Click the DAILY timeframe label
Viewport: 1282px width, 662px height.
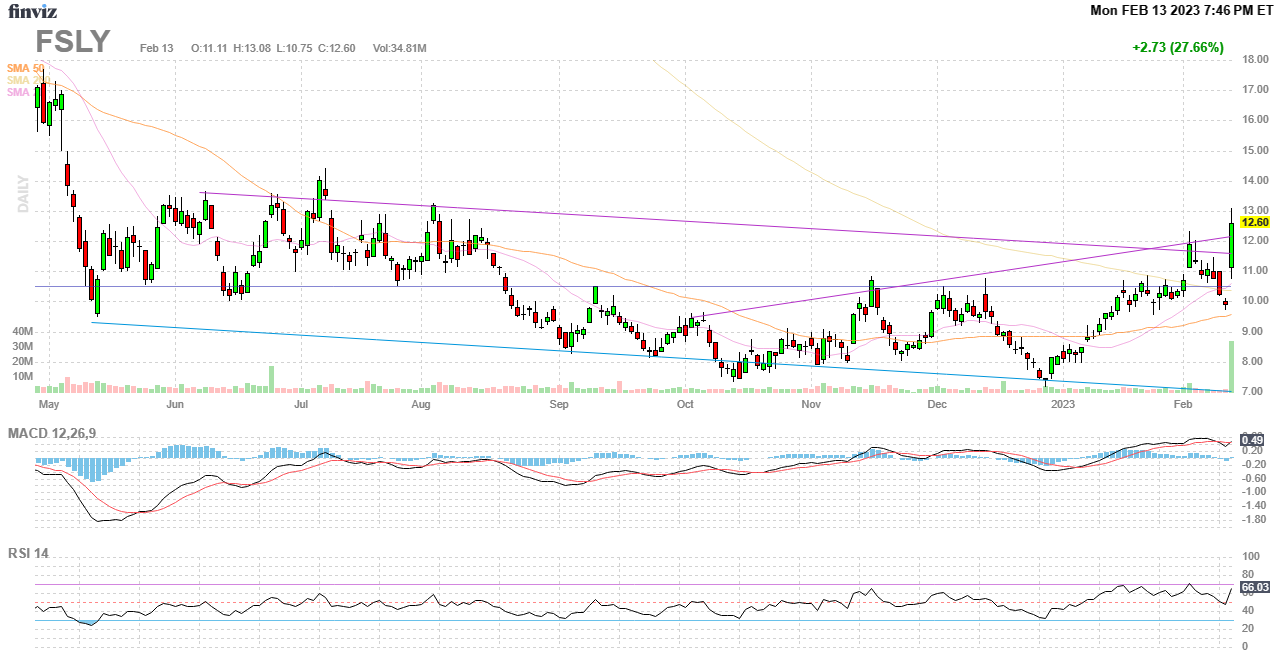click(21, 196)
